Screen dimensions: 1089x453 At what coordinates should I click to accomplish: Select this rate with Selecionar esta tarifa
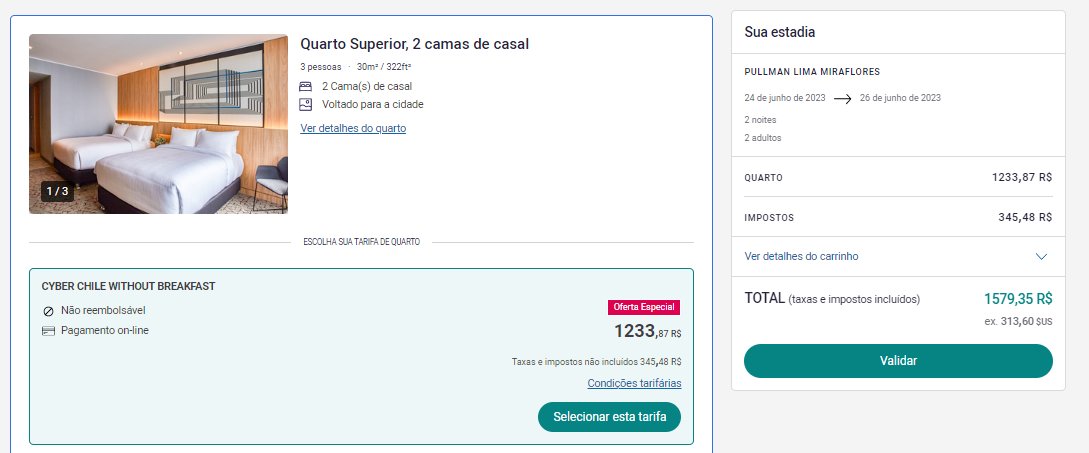[x=609, y=417]
